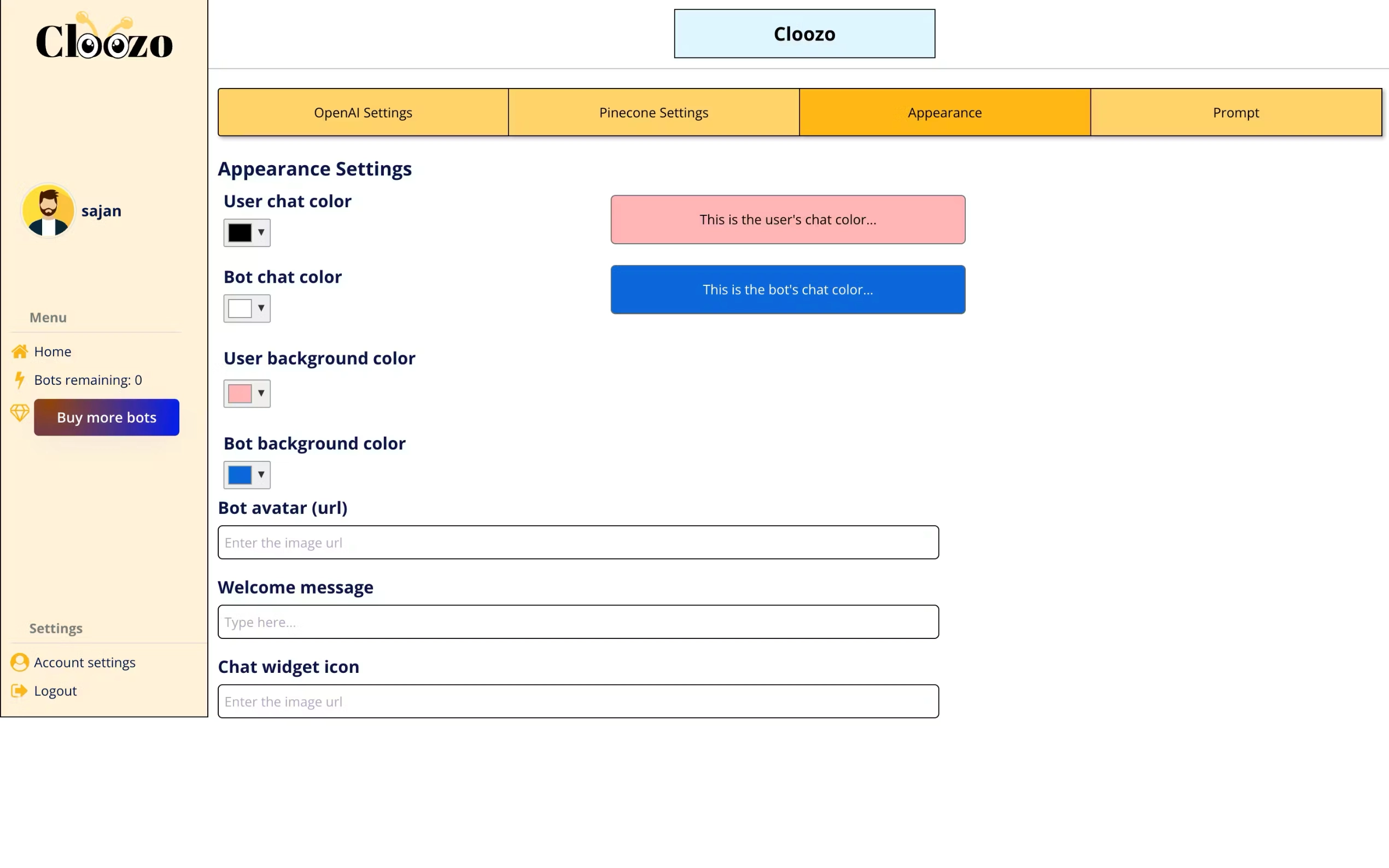Click the sajan user avatar
Screen dimensions: 1389x868
click(x=48, y=210)
